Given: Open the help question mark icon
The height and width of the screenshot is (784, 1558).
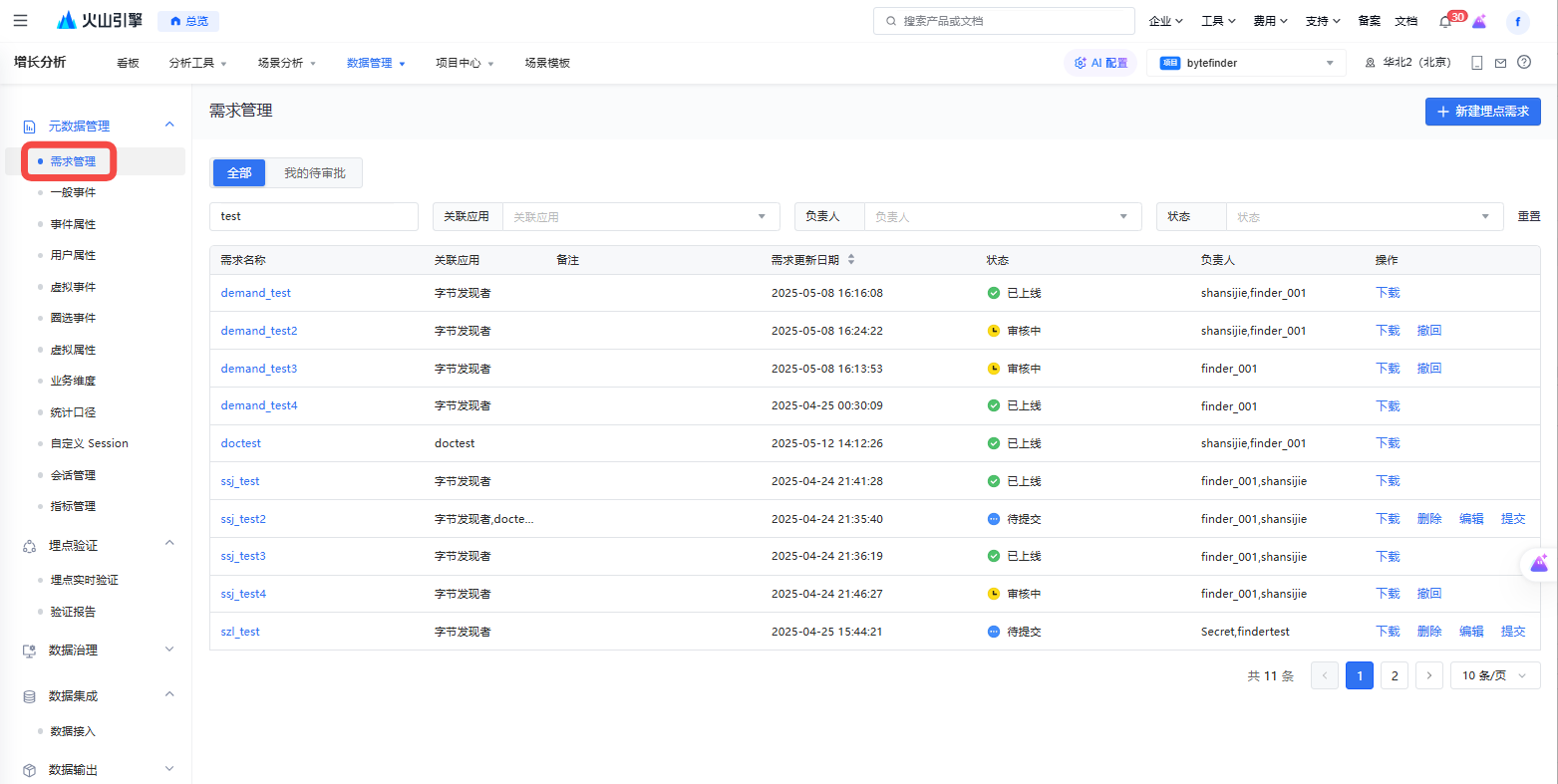Looking at the screenshot, I should (x=1524, y=63).
